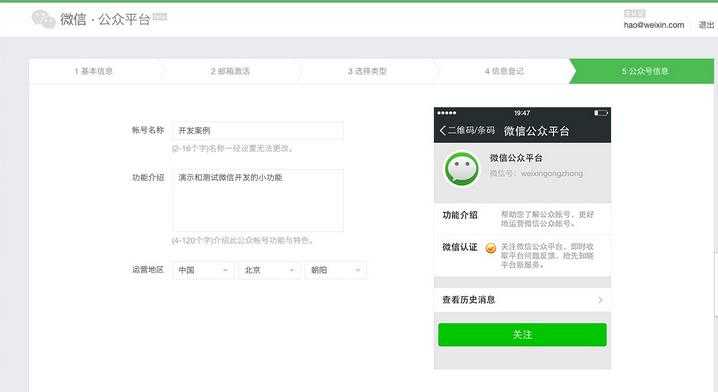This screenshot has height=392, width=718.
Task: Focus the 功能介绍 text area
Action: (x=258, y=200)
